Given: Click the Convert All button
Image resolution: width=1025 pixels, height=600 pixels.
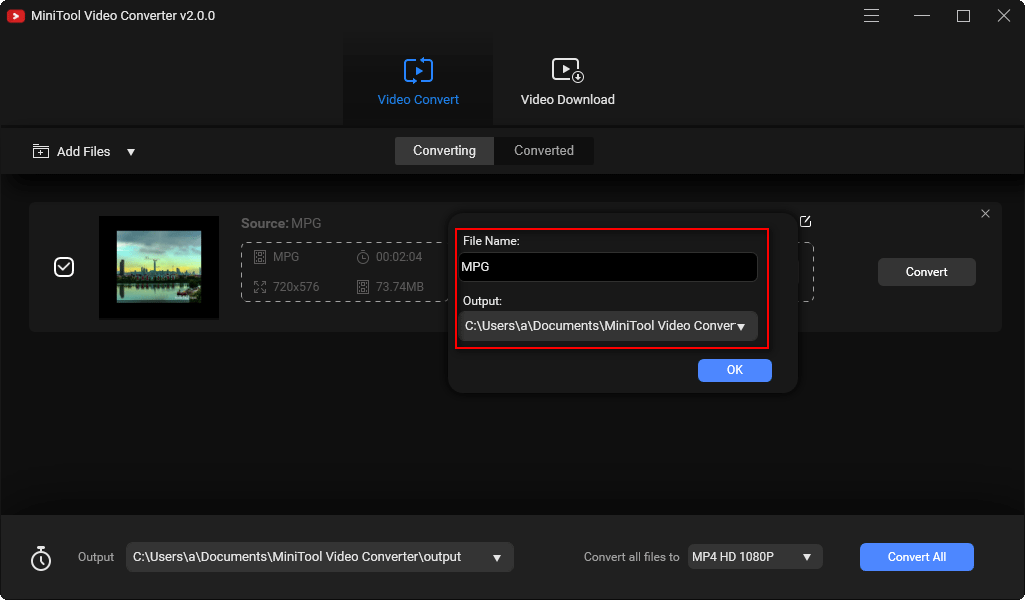Looking at the screenshot, I should click(916, 557).
